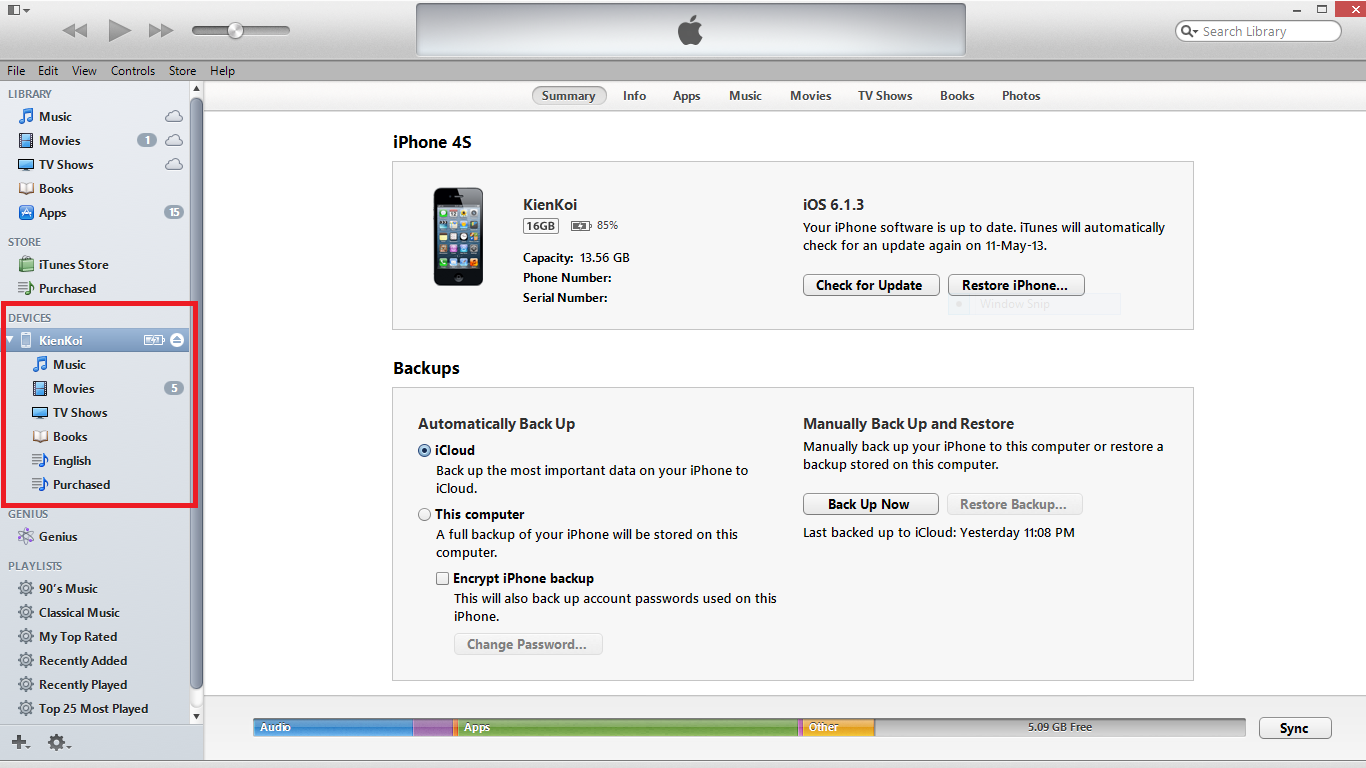Select the iCloud backup radio button

point(424,450)
